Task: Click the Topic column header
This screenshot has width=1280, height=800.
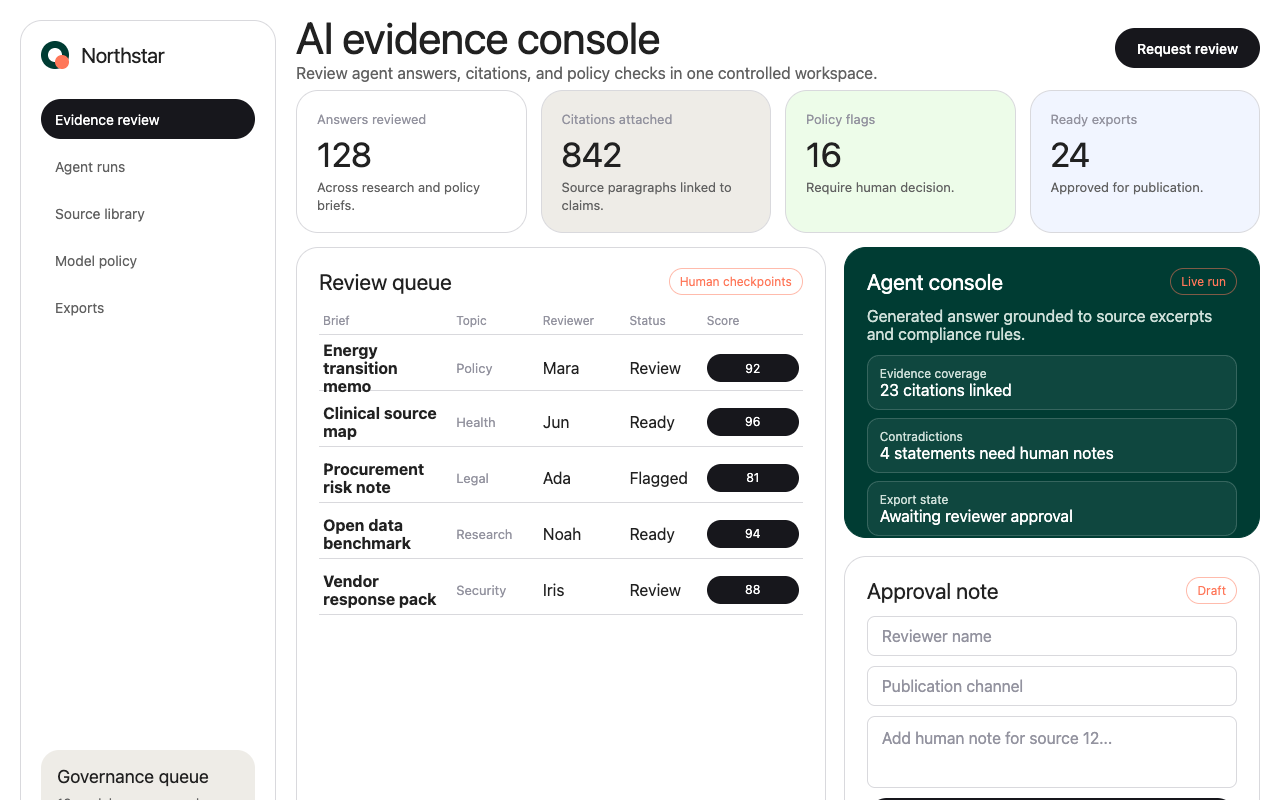Action: pos(471,321)
